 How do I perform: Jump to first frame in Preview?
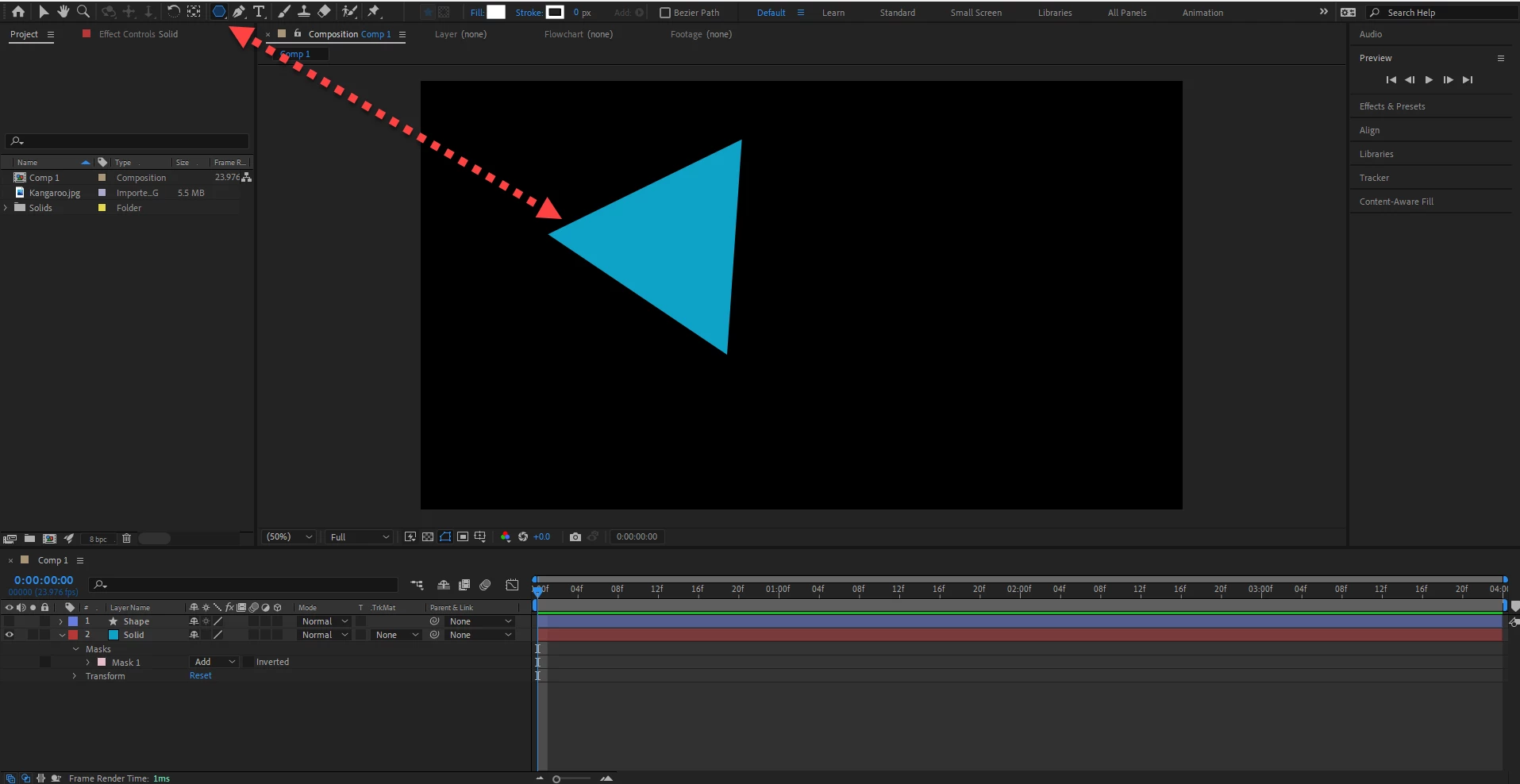pyautogui.click(x=1391, y=79)
